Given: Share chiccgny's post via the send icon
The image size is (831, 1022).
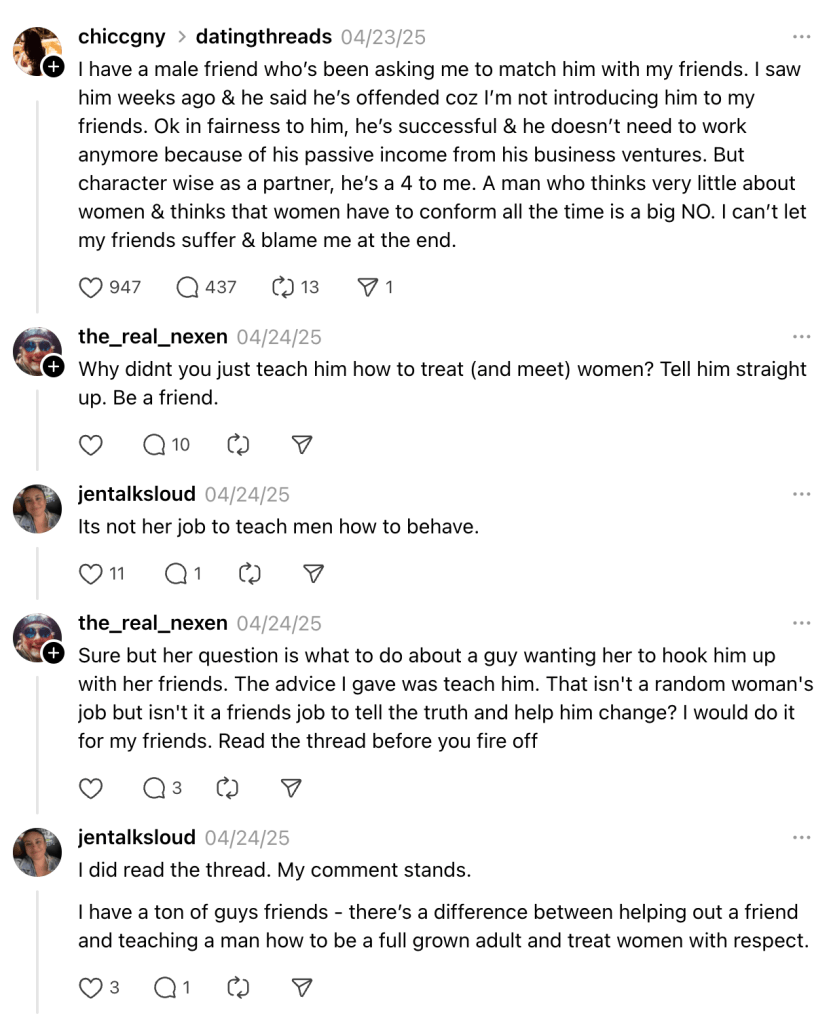Looking at the screenshot, I should (368, 287).
